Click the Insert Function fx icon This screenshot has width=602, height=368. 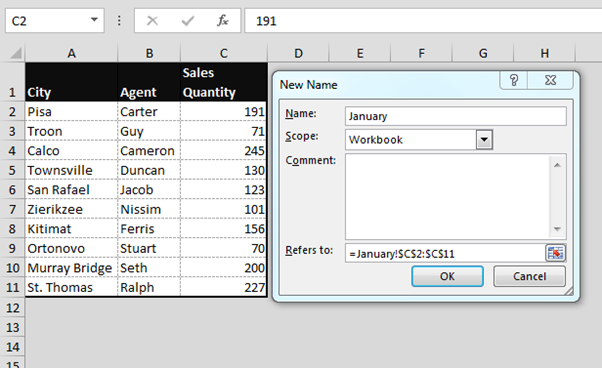(222, 20)
